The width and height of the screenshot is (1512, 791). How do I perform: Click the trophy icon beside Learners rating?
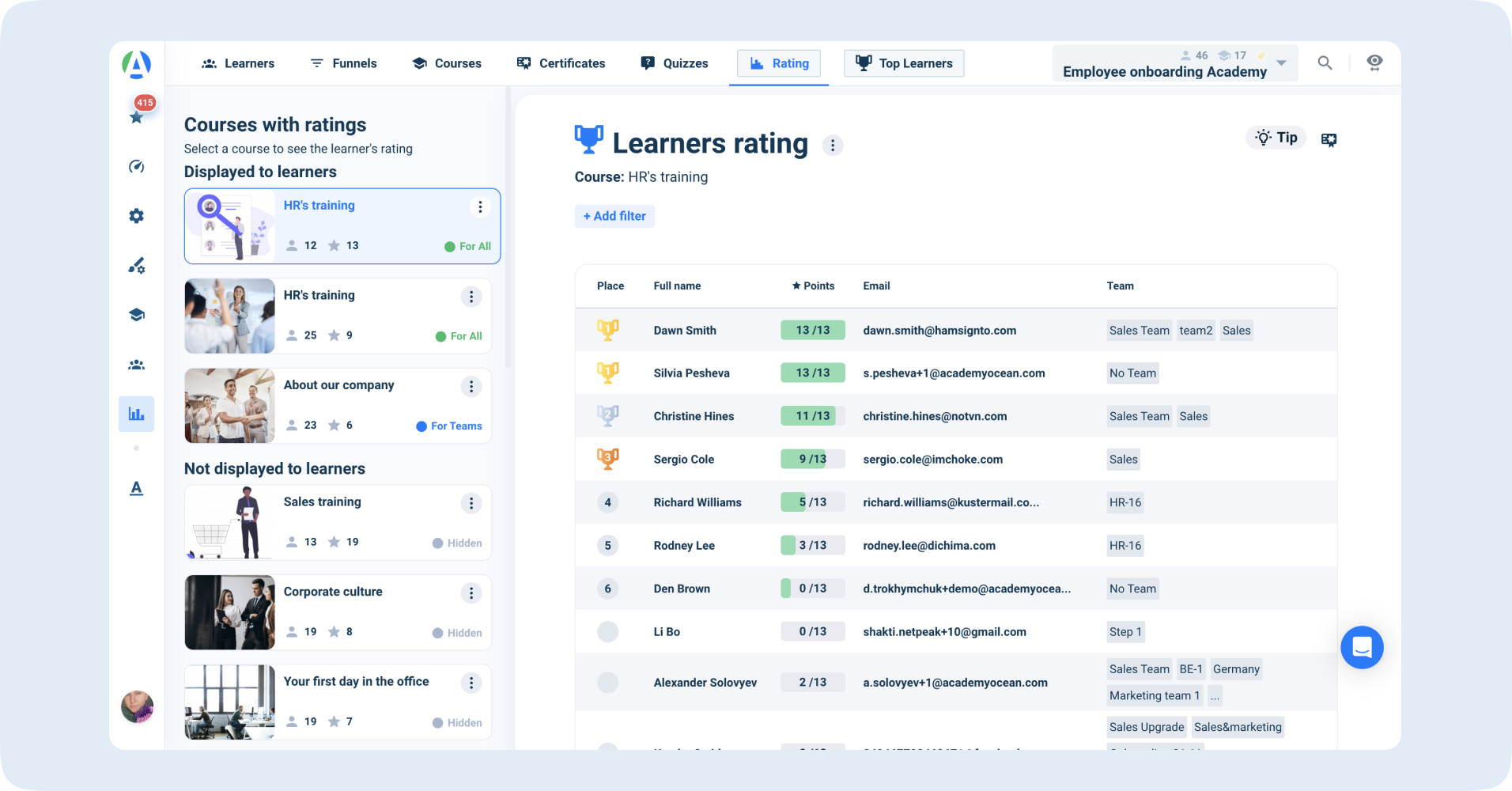589,139
